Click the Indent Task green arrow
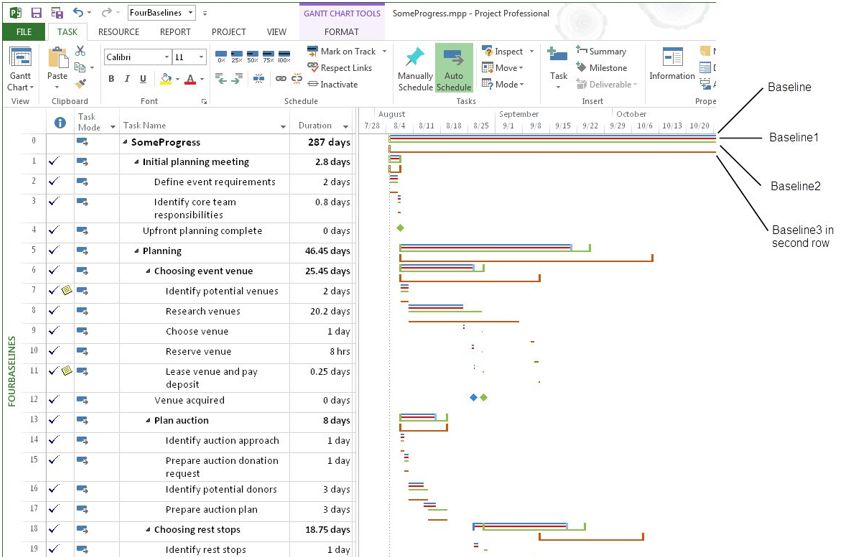This screenshot has width=850, height=557. [237, 79]
